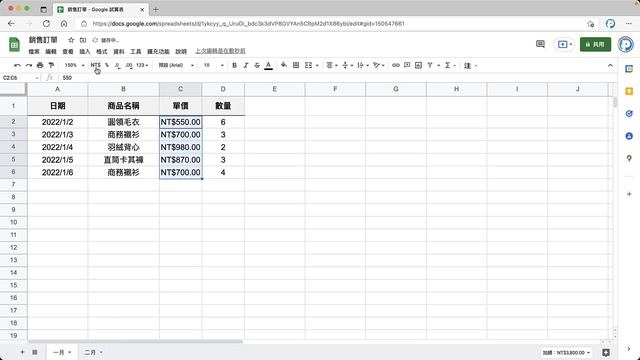This screenshot has width=640, height=360.
Task: Open the Arial font dropdown
Action: click(x=176, y=65)
